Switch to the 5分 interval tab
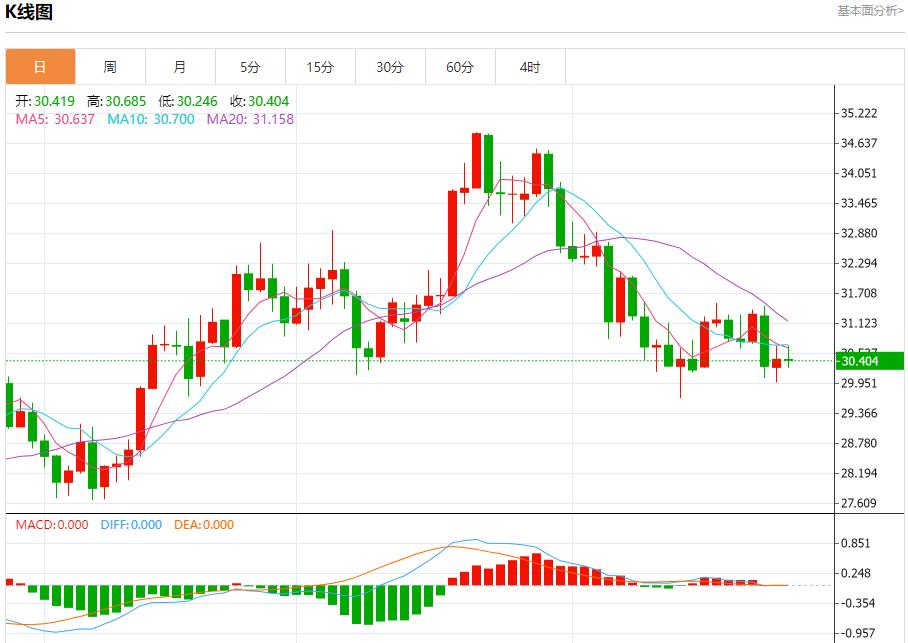The height and width of the screenshot is (643, 908). coord(250,67)
